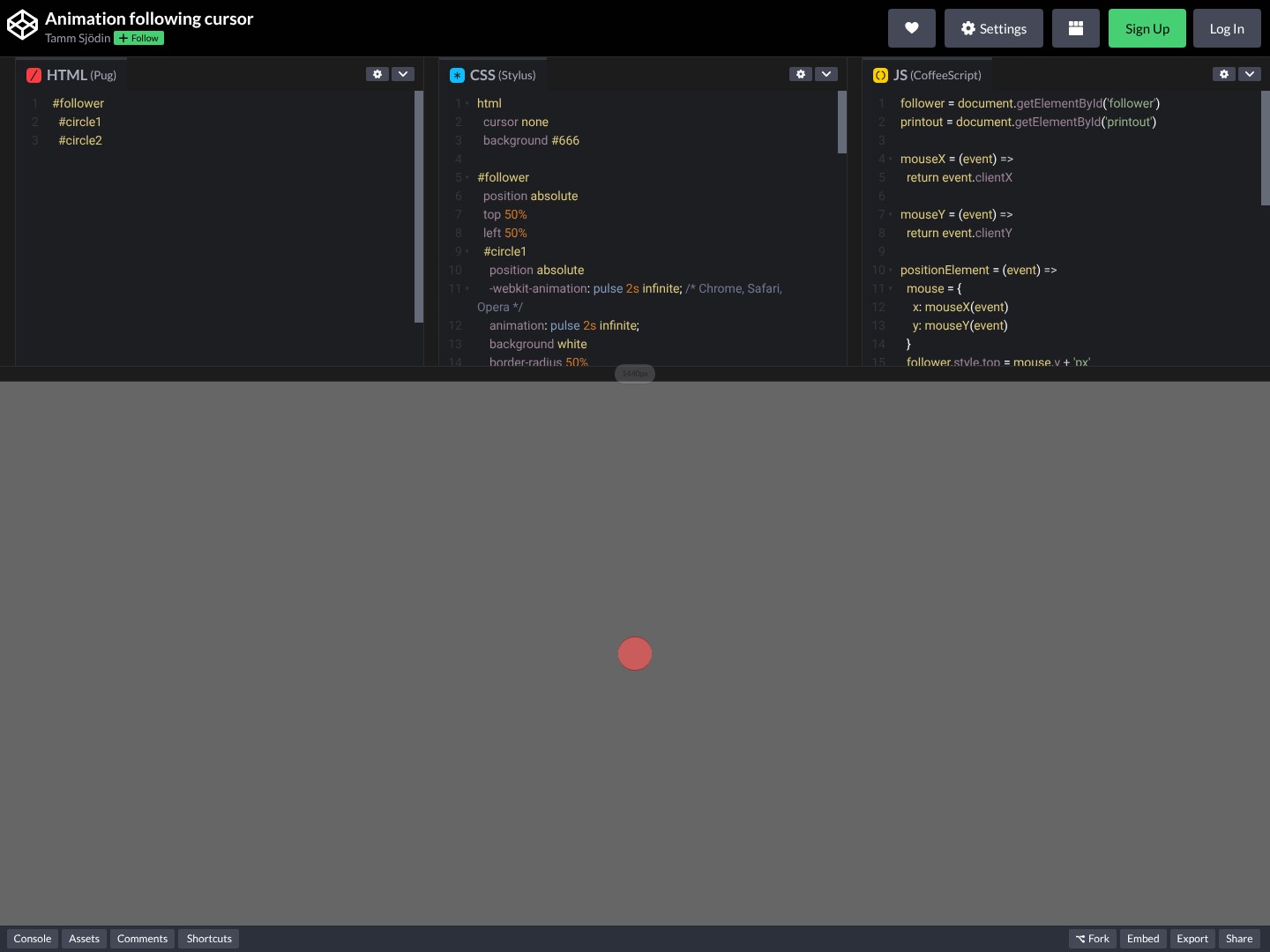The height and width of the screenshot is (952, 1270).
Task: Fork this pen
Action: (1092, 939)
